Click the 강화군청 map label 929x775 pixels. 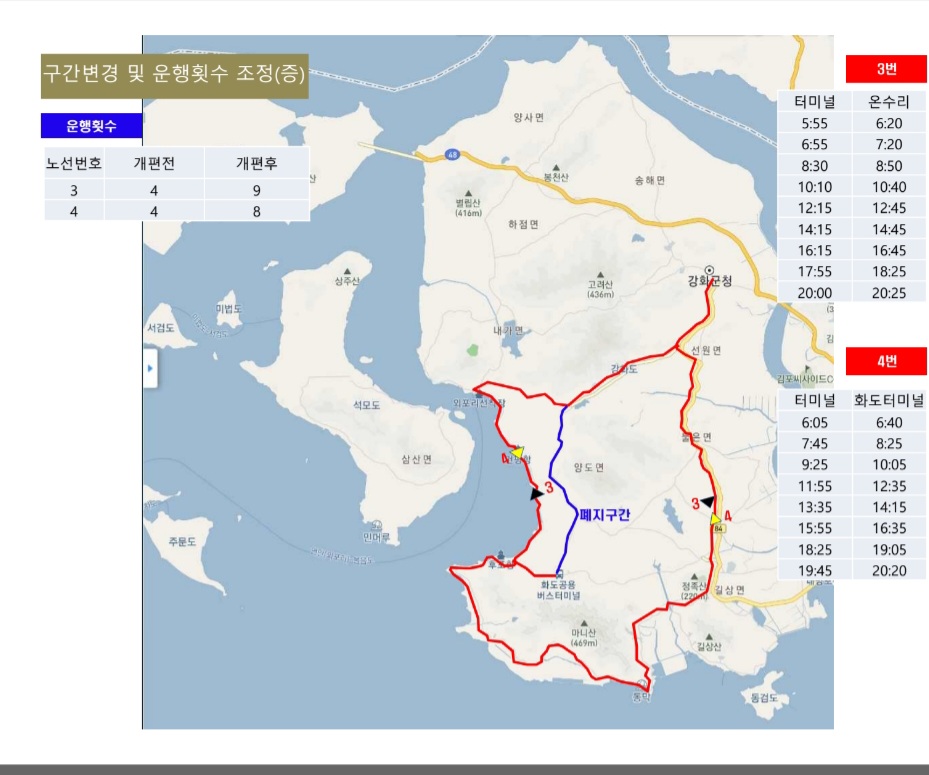click(709, 281)
